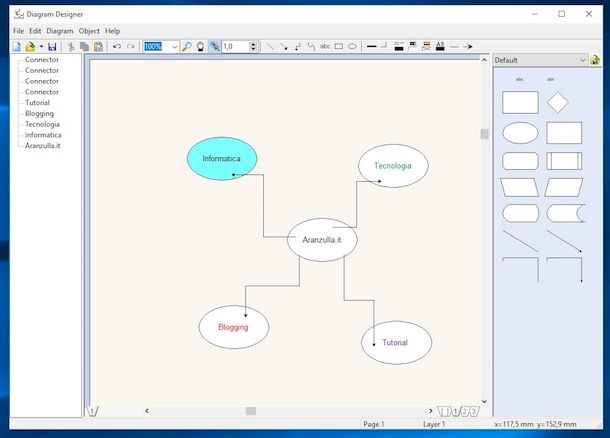Click the central Aranzulla.it ellipse on canvas
Image resolution: width=610 pixels, height=438 pixels.
pos(322,240)
